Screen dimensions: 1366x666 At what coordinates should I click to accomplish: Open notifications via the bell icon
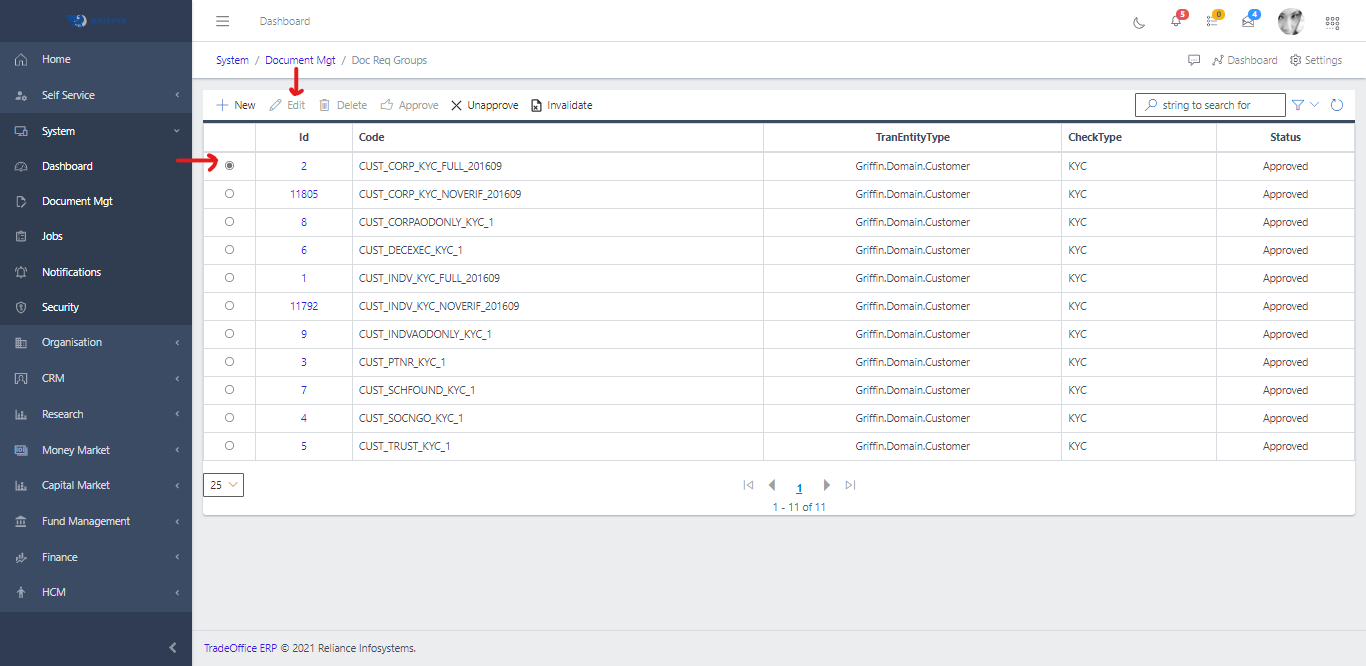tap(1176, 22)
